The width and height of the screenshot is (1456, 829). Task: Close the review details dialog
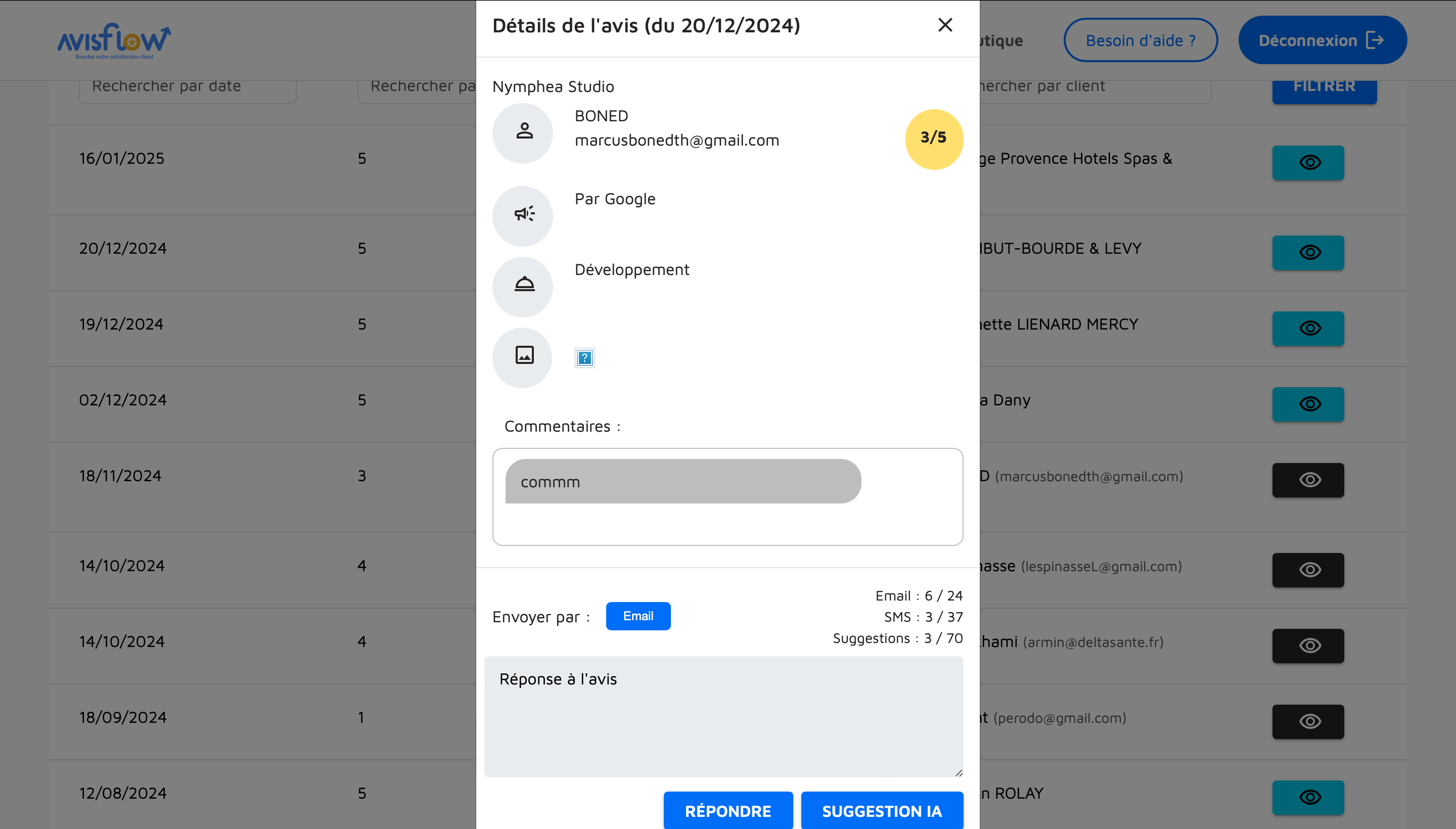[x=945, y=25]
